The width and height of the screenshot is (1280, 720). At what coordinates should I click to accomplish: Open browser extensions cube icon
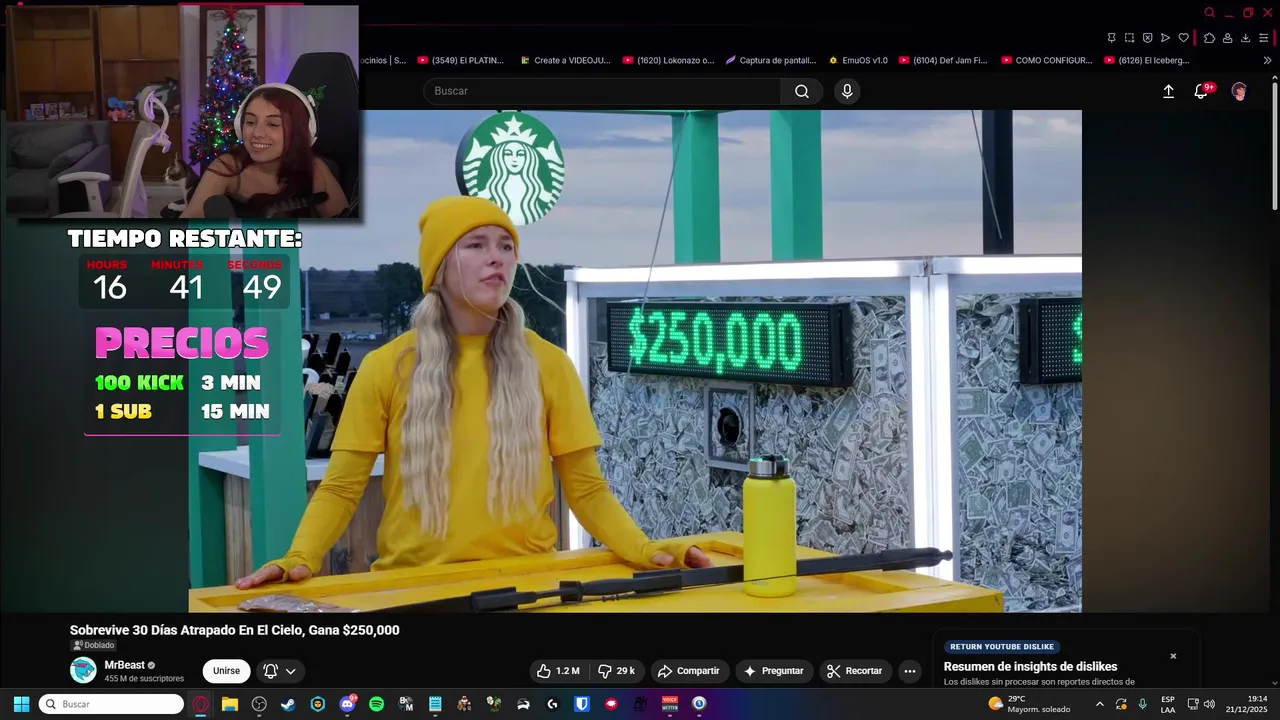coord(1209,38)
